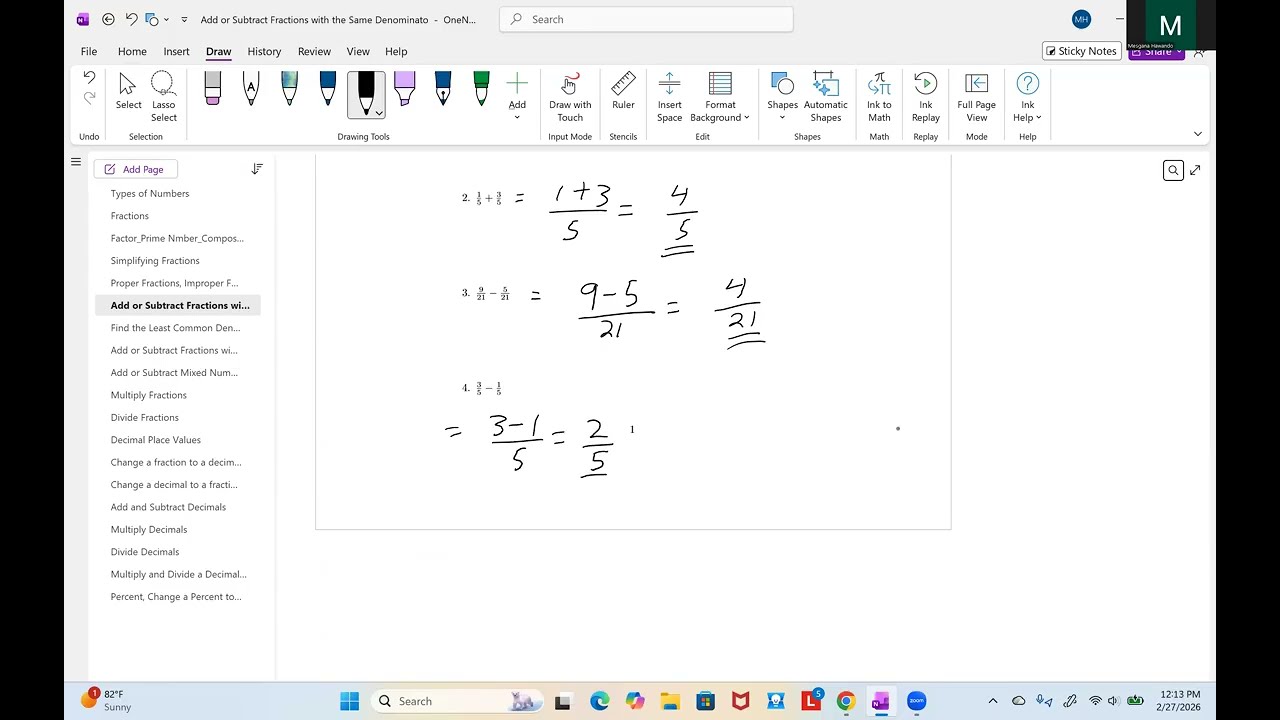
Task: Open the MH account profile
Action: 1081,19
